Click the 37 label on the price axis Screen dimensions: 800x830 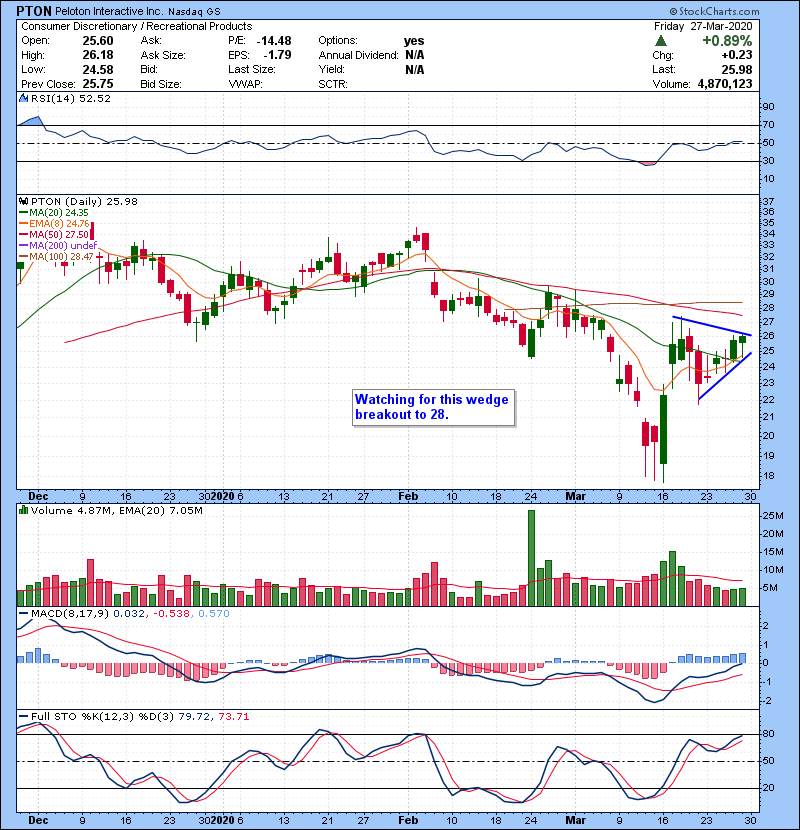768,201
